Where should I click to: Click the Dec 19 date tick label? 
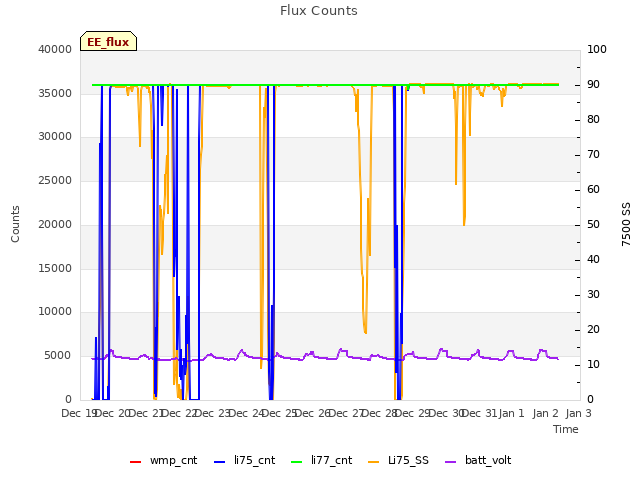78,413
